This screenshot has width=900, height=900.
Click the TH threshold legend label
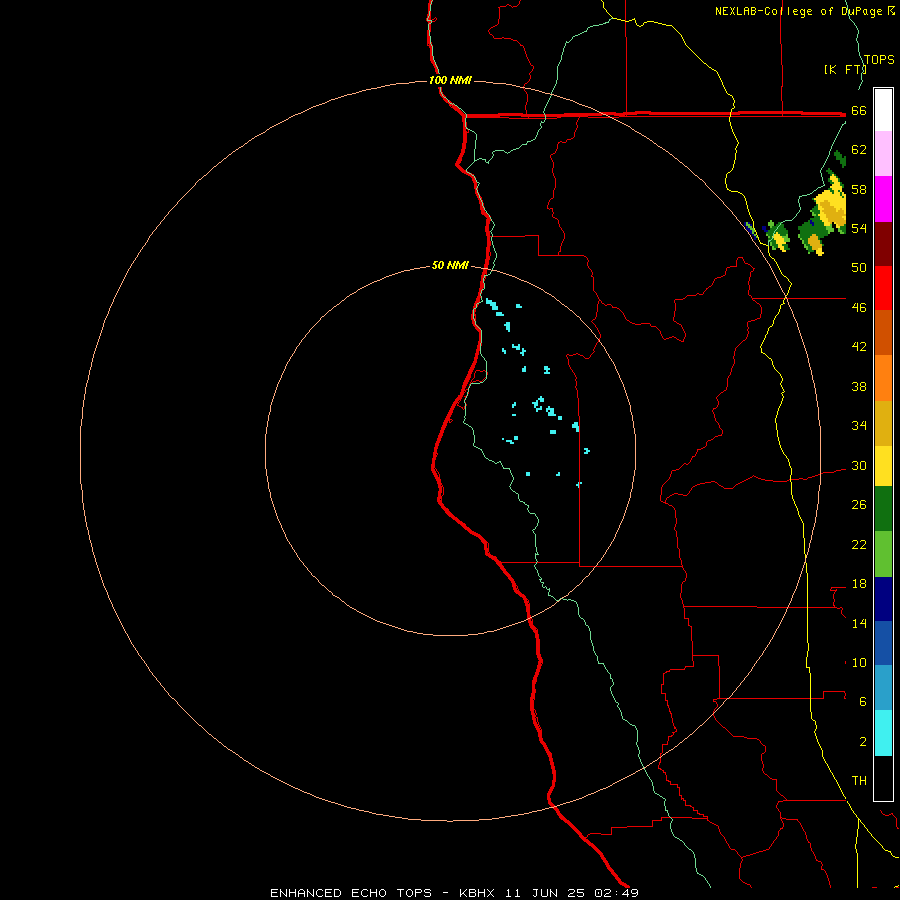[859, 780]
